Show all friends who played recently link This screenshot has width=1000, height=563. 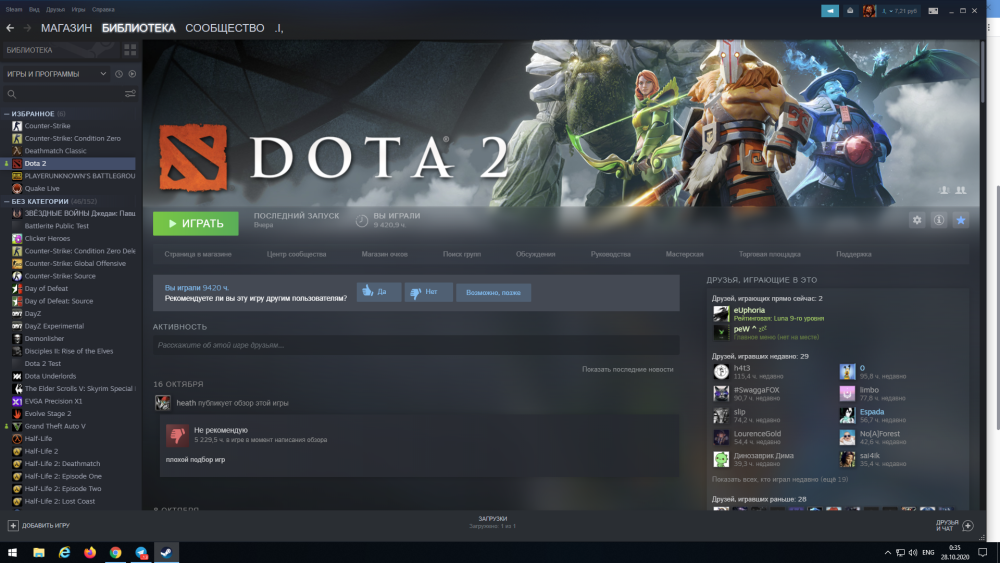point(780,479)
